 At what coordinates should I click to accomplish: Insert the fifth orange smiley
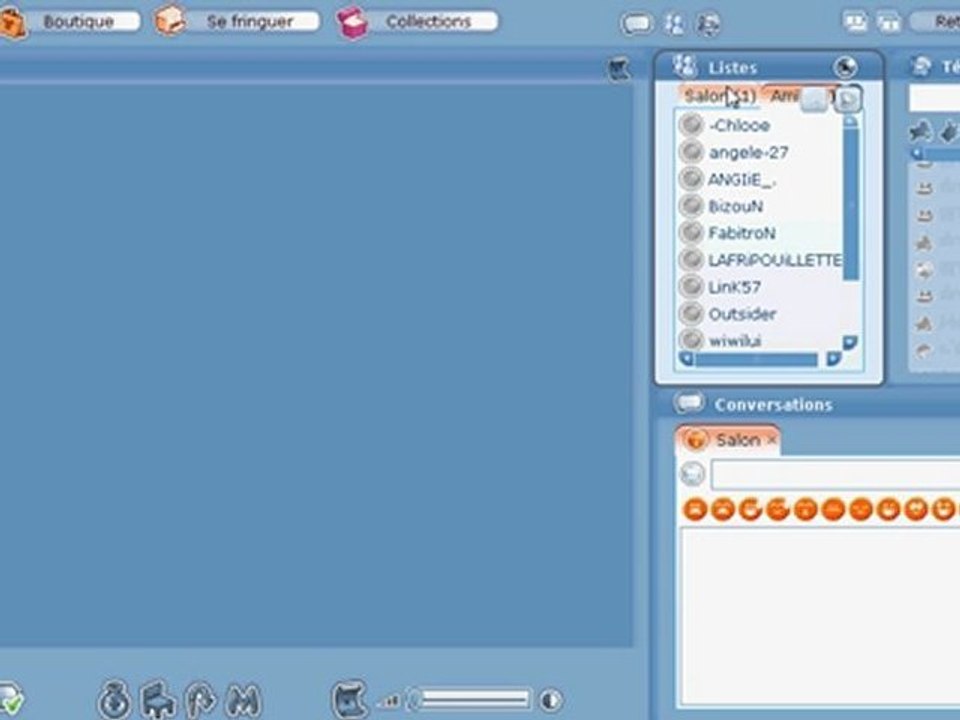click(x=806, y=509)
